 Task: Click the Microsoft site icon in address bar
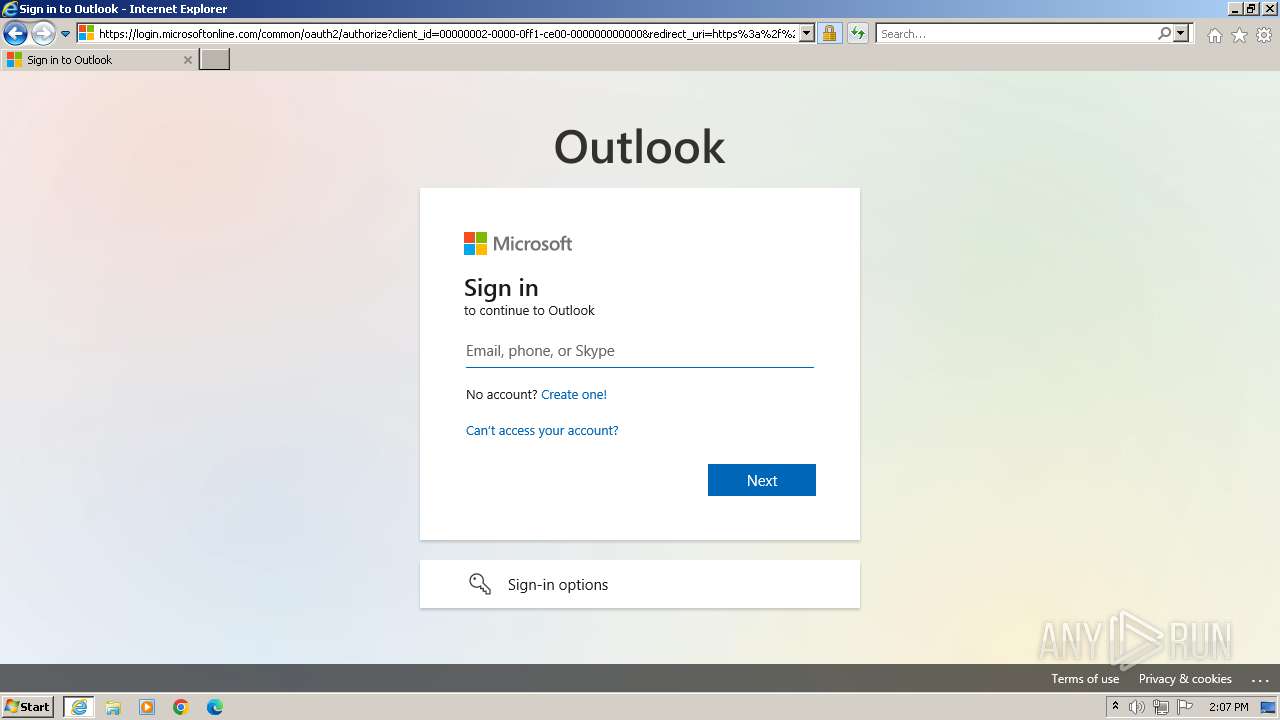(x=87, y=33)
